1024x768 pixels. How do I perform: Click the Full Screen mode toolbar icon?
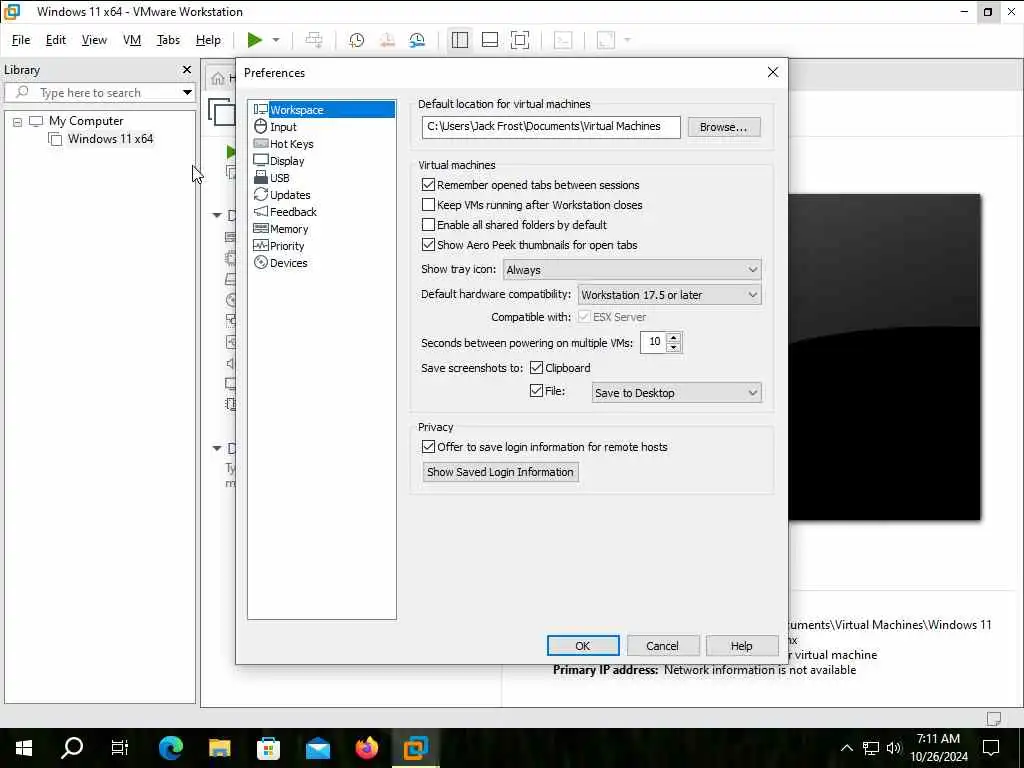520,40
